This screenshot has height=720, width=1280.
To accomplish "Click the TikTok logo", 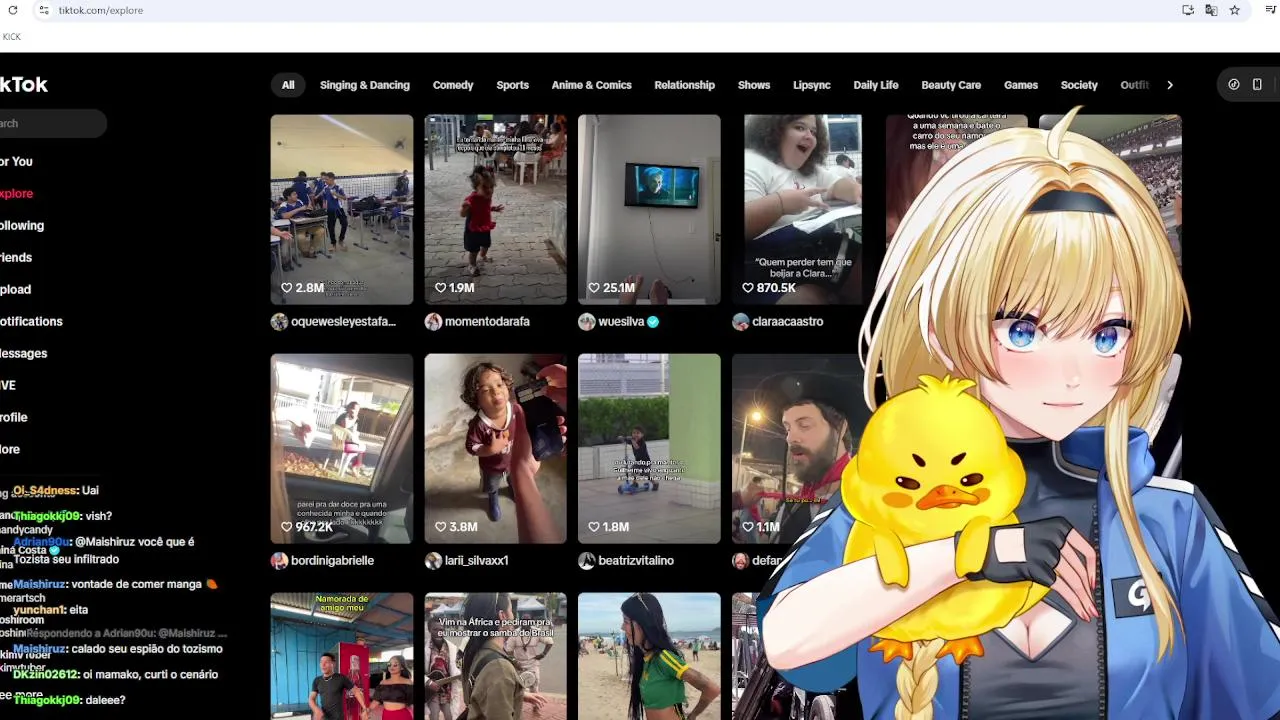I will (24, 85).
